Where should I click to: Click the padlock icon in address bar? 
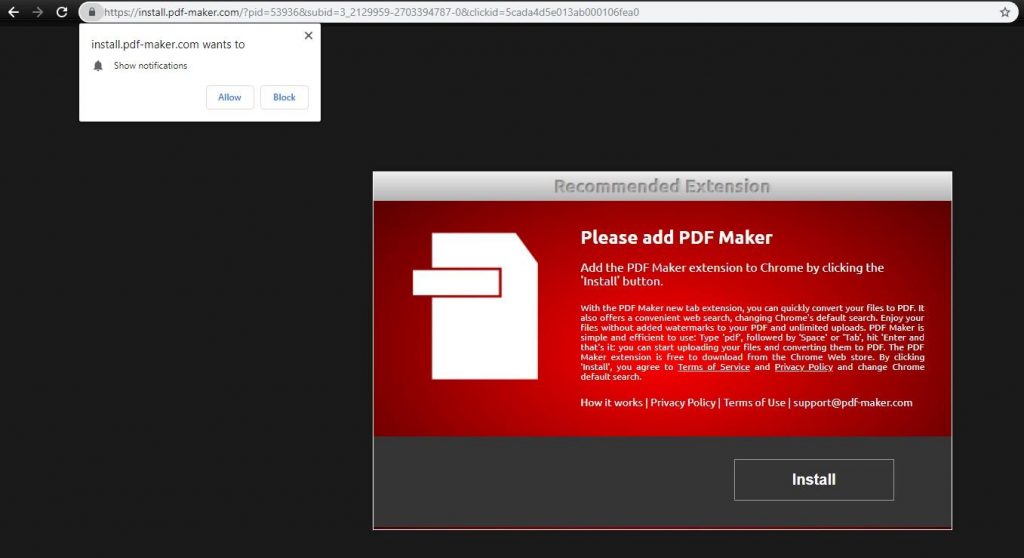tap(92, 12)
